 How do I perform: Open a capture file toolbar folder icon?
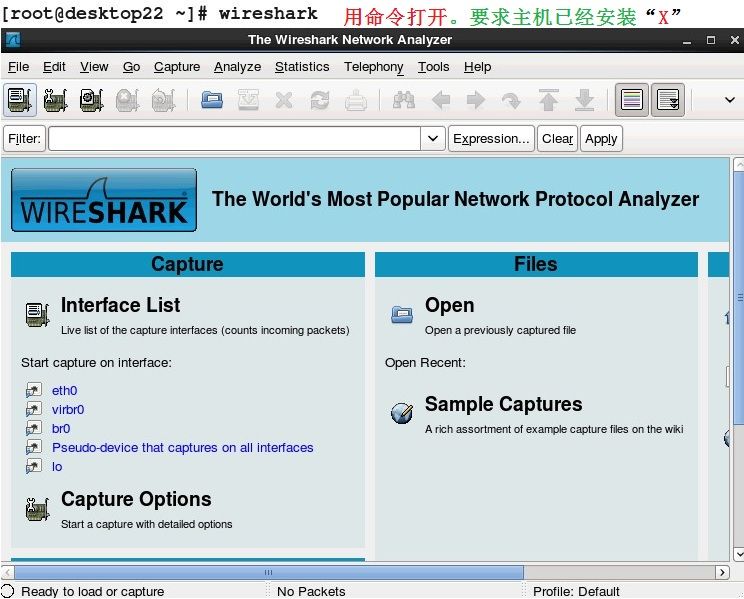click(x=212, y=100)
